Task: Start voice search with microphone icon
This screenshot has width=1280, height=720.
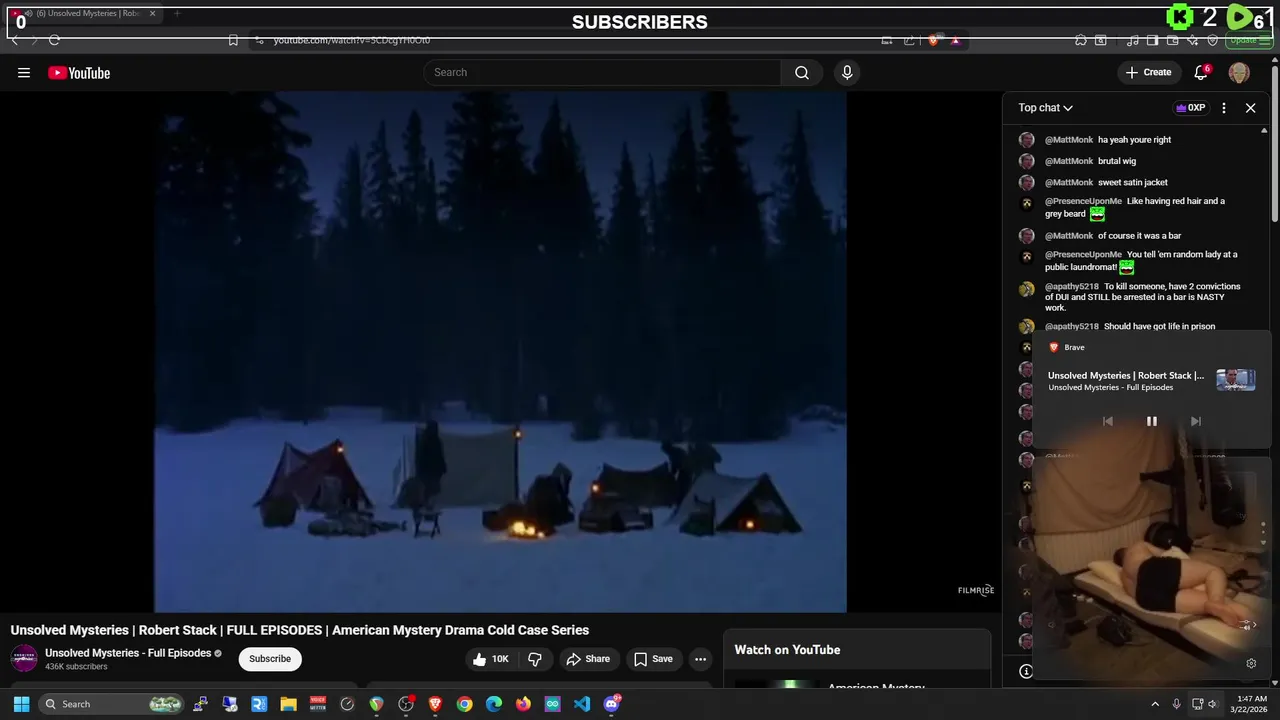Action: pyautogui.click(x=847, y=72)
